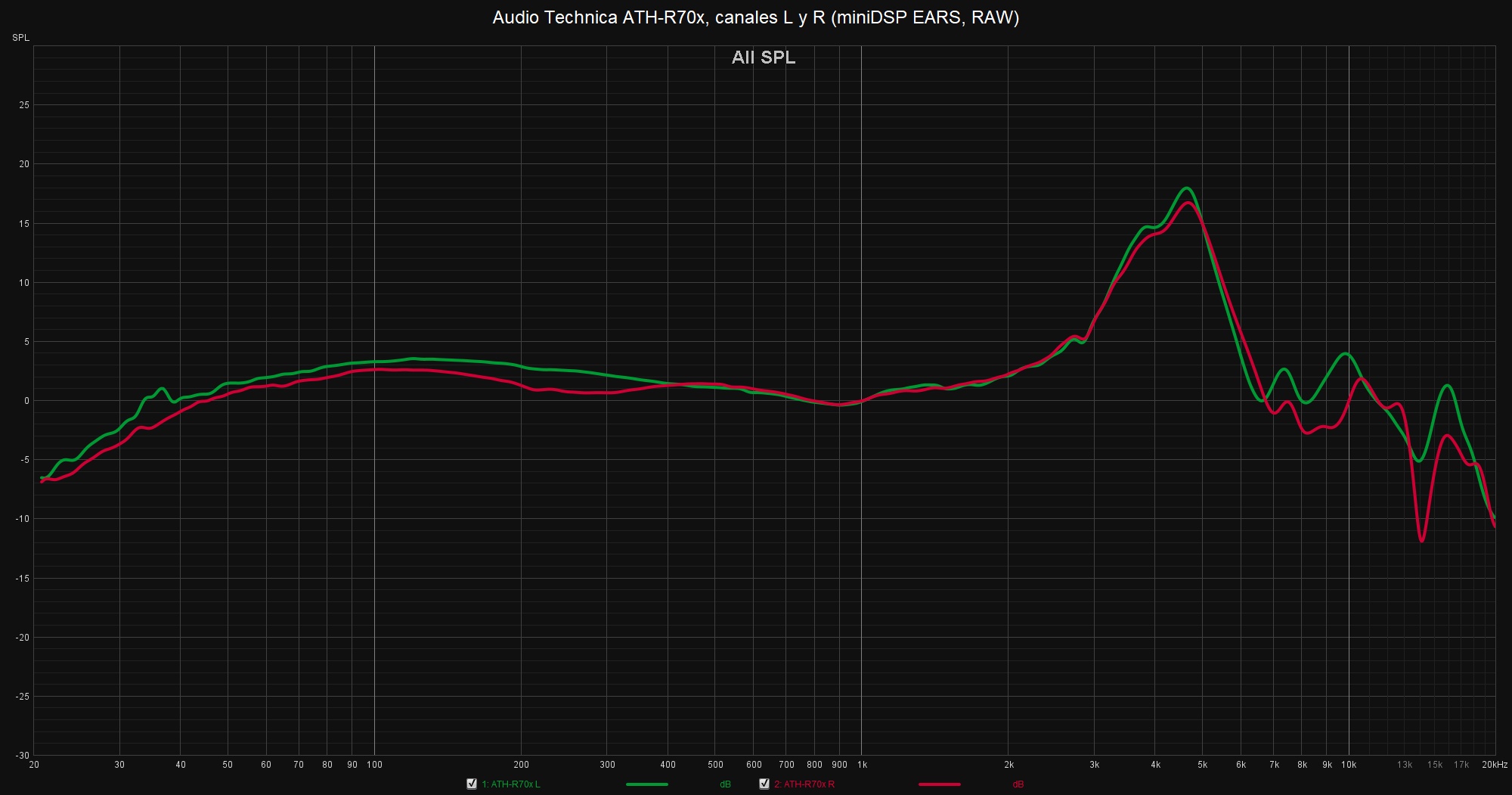The width and height of the screenshot is (1512, 795).
Task: Select the '2: ATH-R70x R' legend label
Action: pos(804,784)
